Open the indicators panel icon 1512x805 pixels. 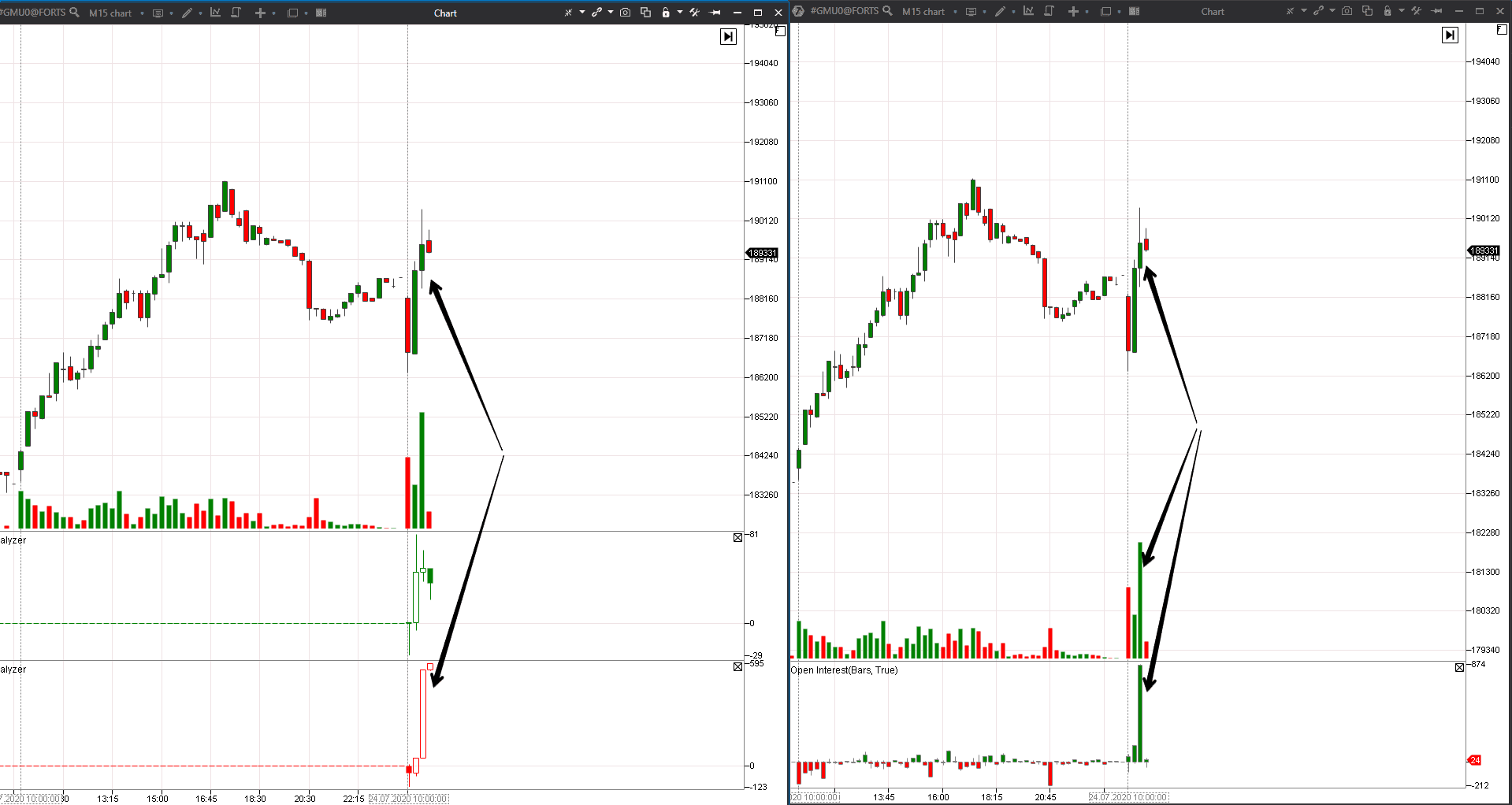click(215, 13)
